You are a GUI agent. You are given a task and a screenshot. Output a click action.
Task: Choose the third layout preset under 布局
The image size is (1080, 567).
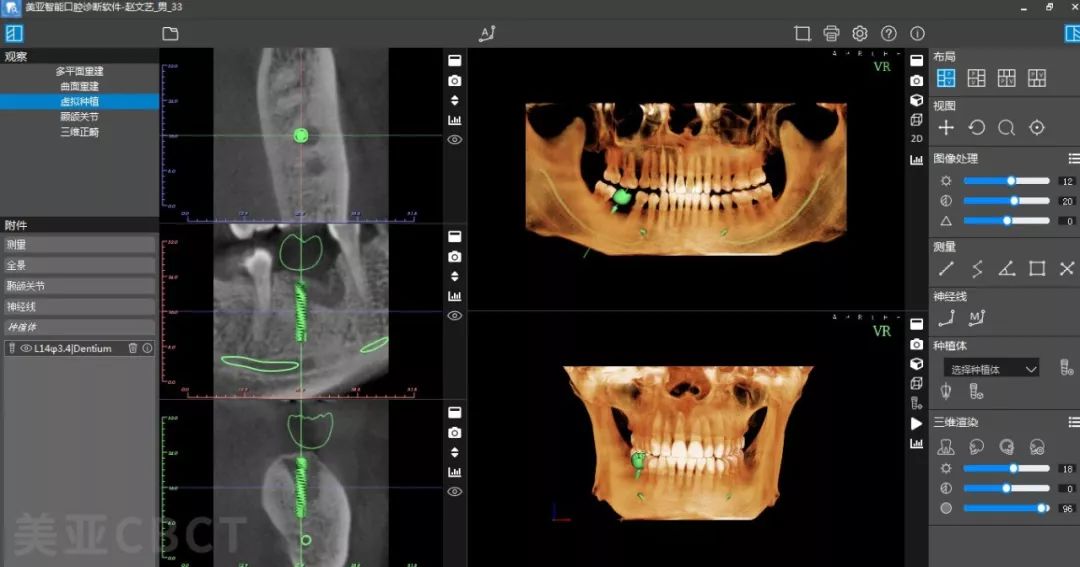(x=1006, y=78)
